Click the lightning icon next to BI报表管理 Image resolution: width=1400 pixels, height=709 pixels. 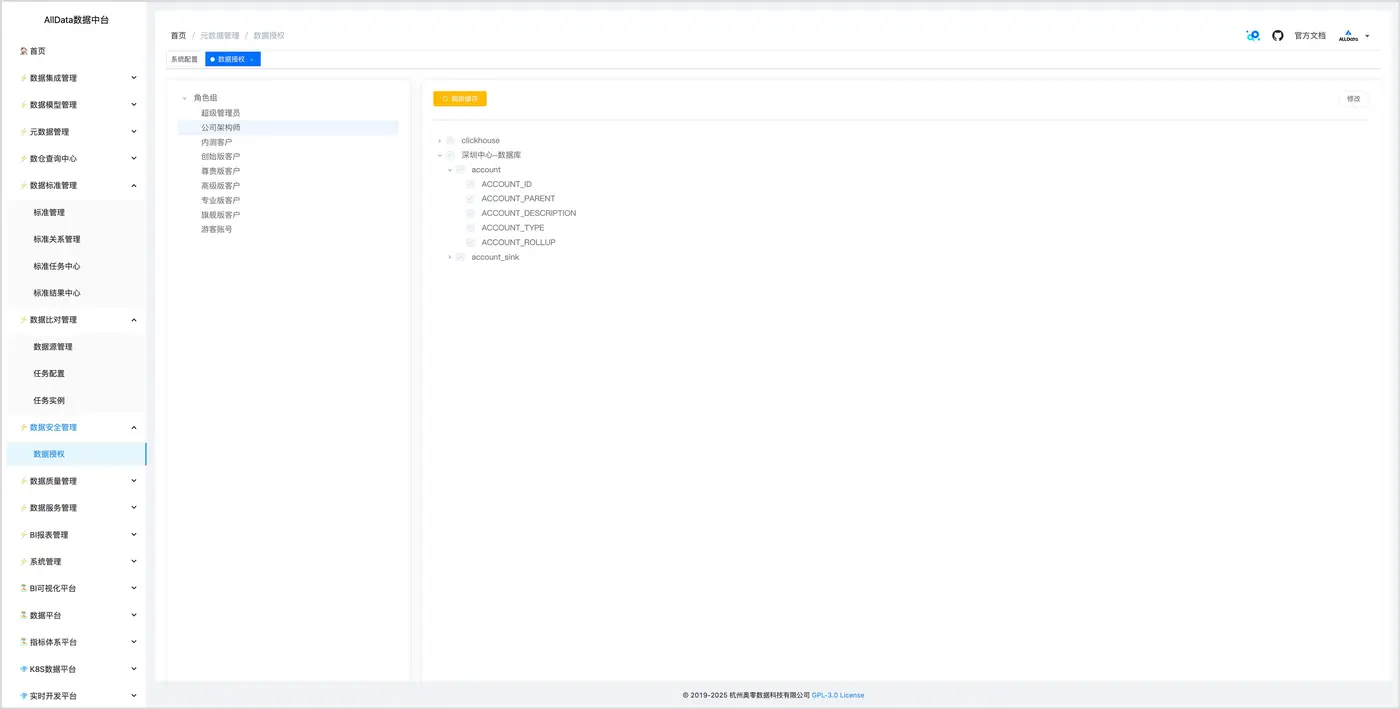[x=24, y=535]
